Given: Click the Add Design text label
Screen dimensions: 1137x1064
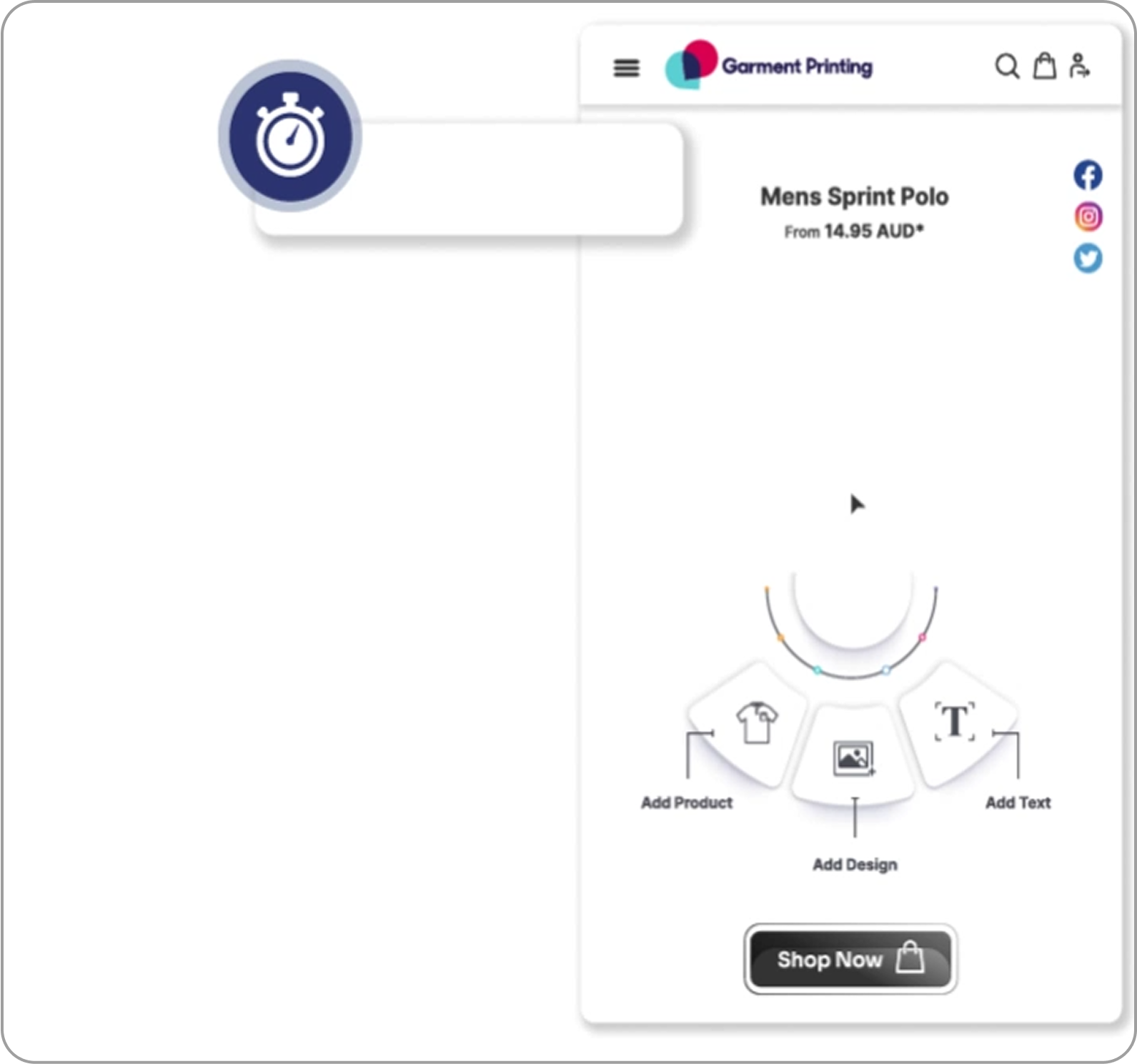Looking at the screenshot, I should 855,865.
